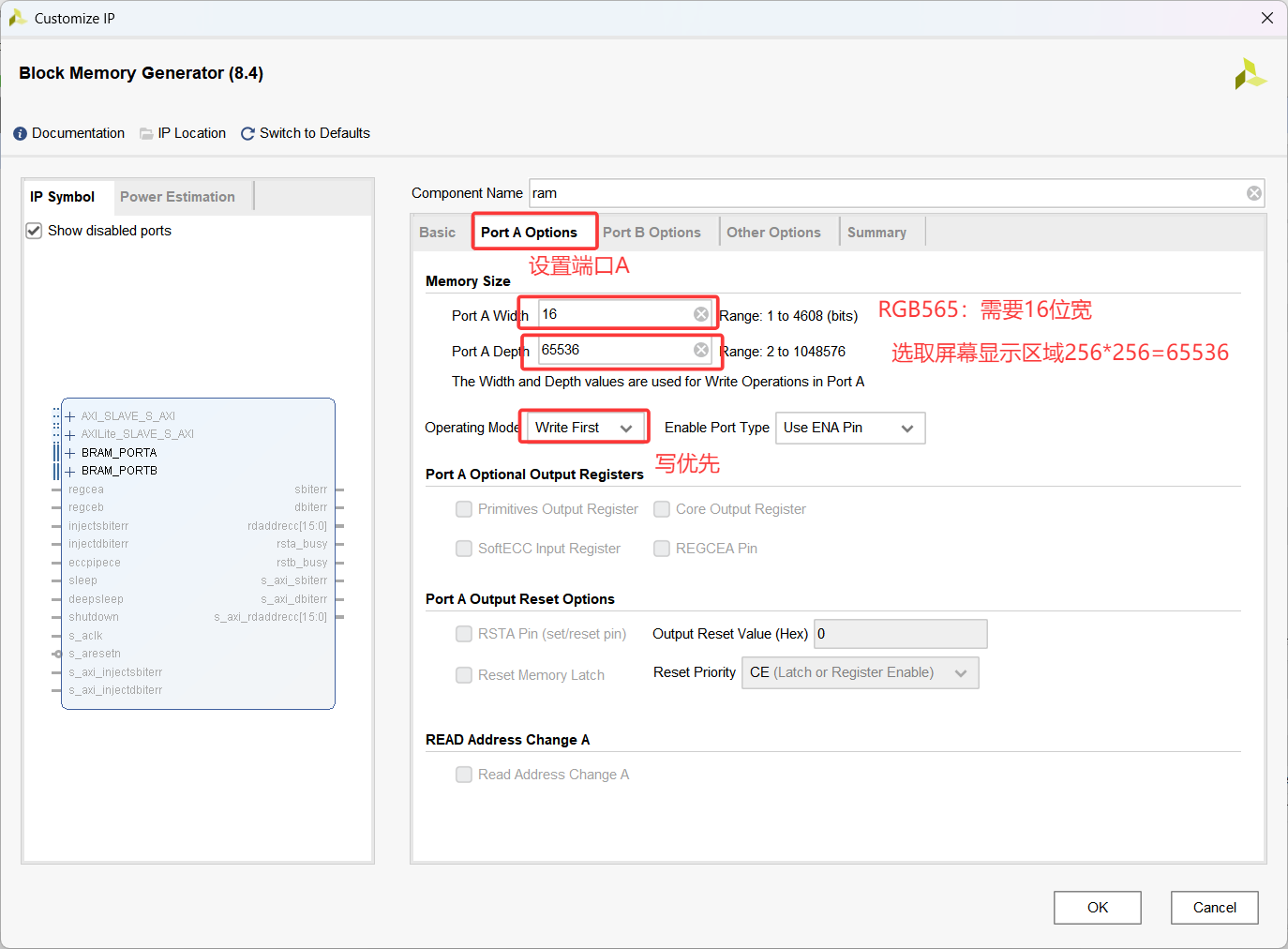
Task: Open the Operating Mode dropdown
Action: tap(585, 428)
